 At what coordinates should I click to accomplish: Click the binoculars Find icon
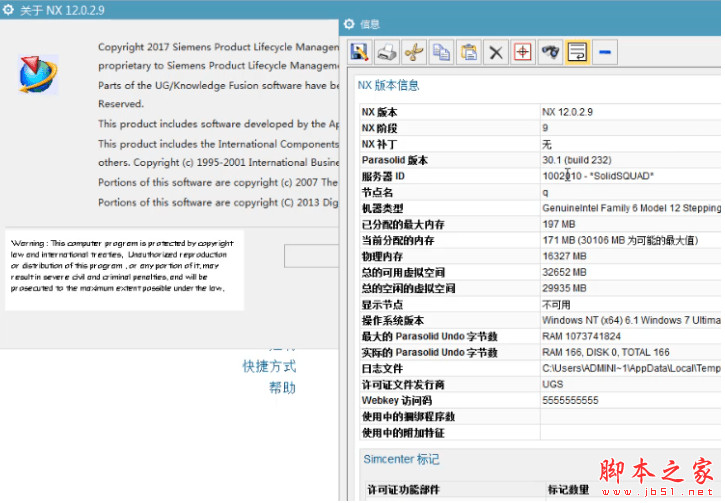pyautogui.click(x=550, y=52)
